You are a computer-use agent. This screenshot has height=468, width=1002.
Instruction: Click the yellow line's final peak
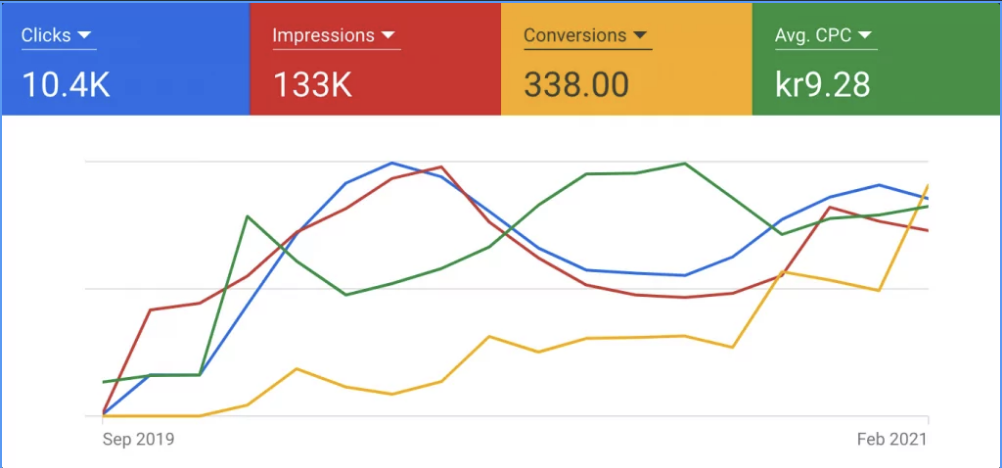click(x=928, y=186)
